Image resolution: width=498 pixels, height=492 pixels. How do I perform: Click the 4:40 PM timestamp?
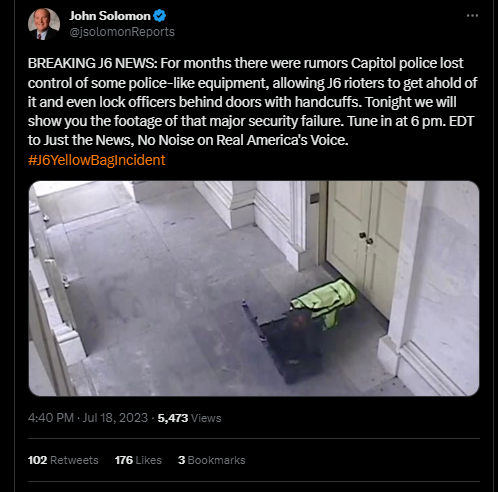point(51,418)
